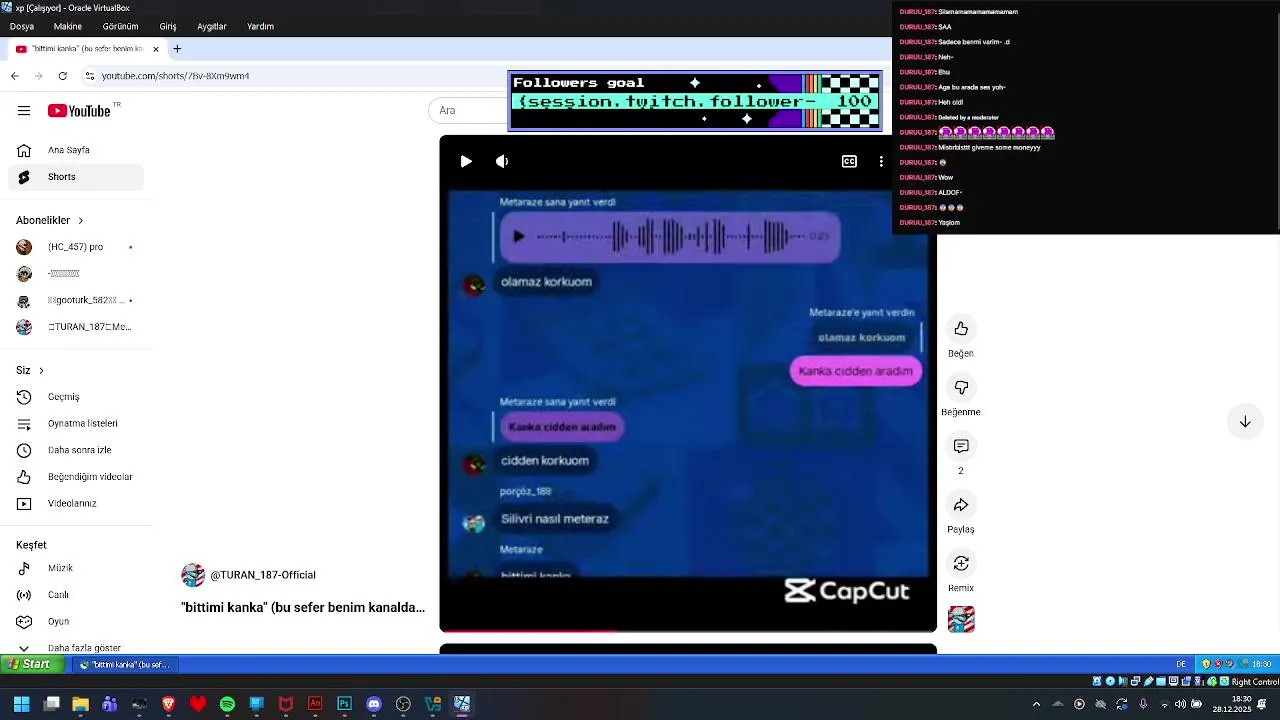Open the Windows 11 Start menu
Screen dimensions: 1280x720
pos(21,704)
